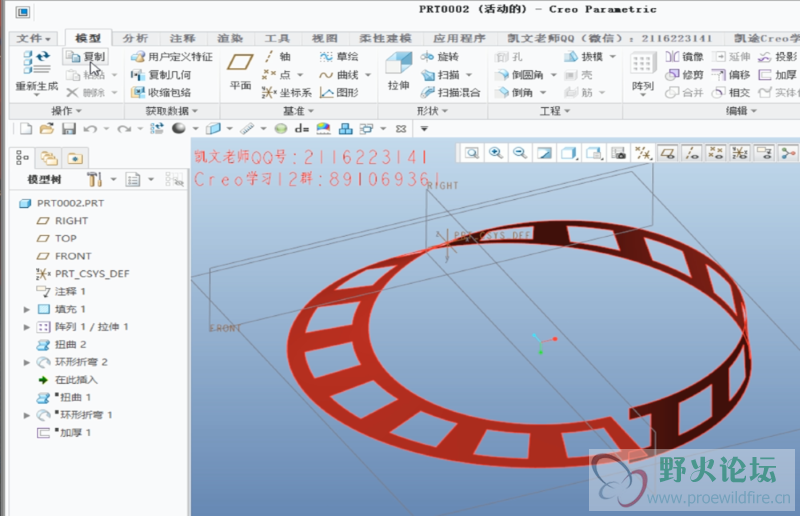This screenshot has width=800, height=516.
Task: Save the model with the disk icon
Action: point(69,129)
